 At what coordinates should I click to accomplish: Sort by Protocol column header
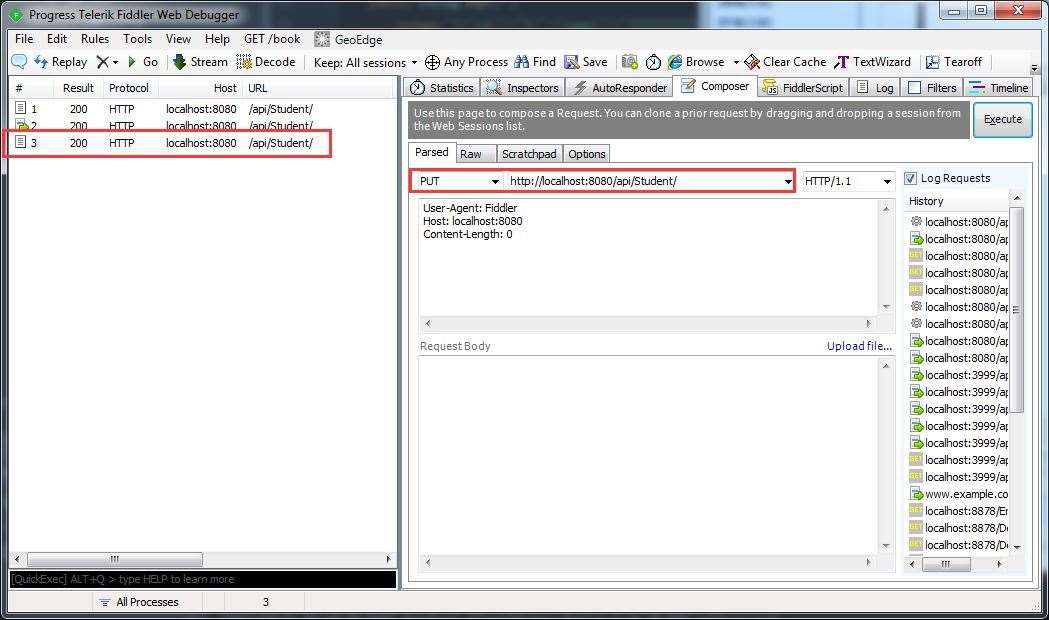point(128,88)
